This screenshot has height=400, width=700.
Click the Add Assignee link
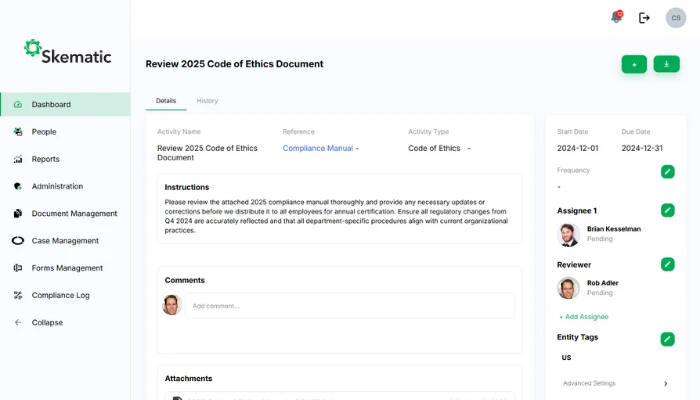[x=584, y=317]
